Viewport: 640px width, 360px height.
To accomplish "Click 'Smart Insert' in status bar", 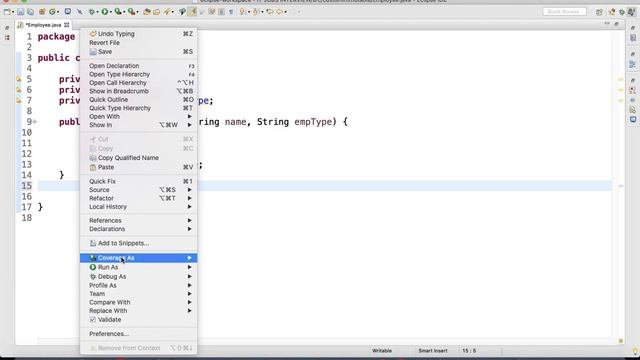I will click(433, 351).
